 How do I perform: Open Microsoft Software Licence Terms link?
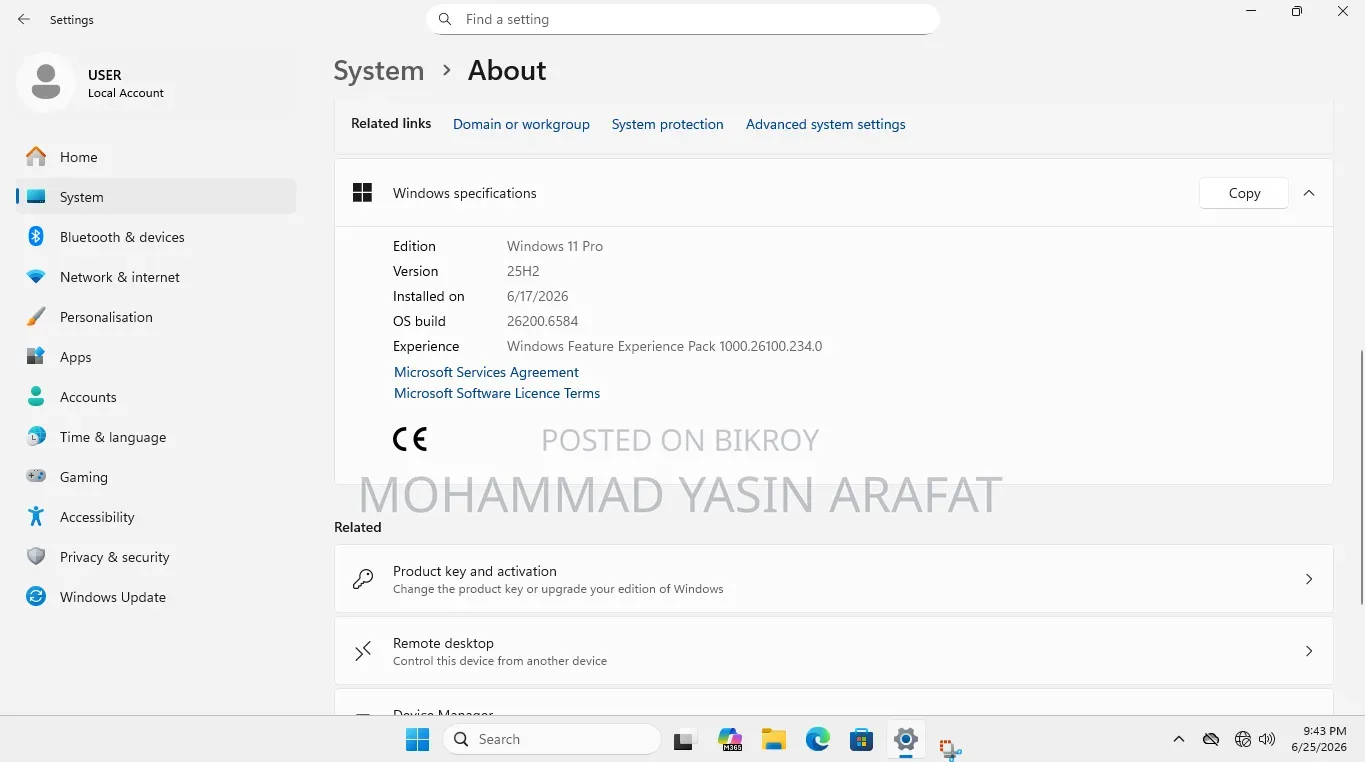click(497, 393)
